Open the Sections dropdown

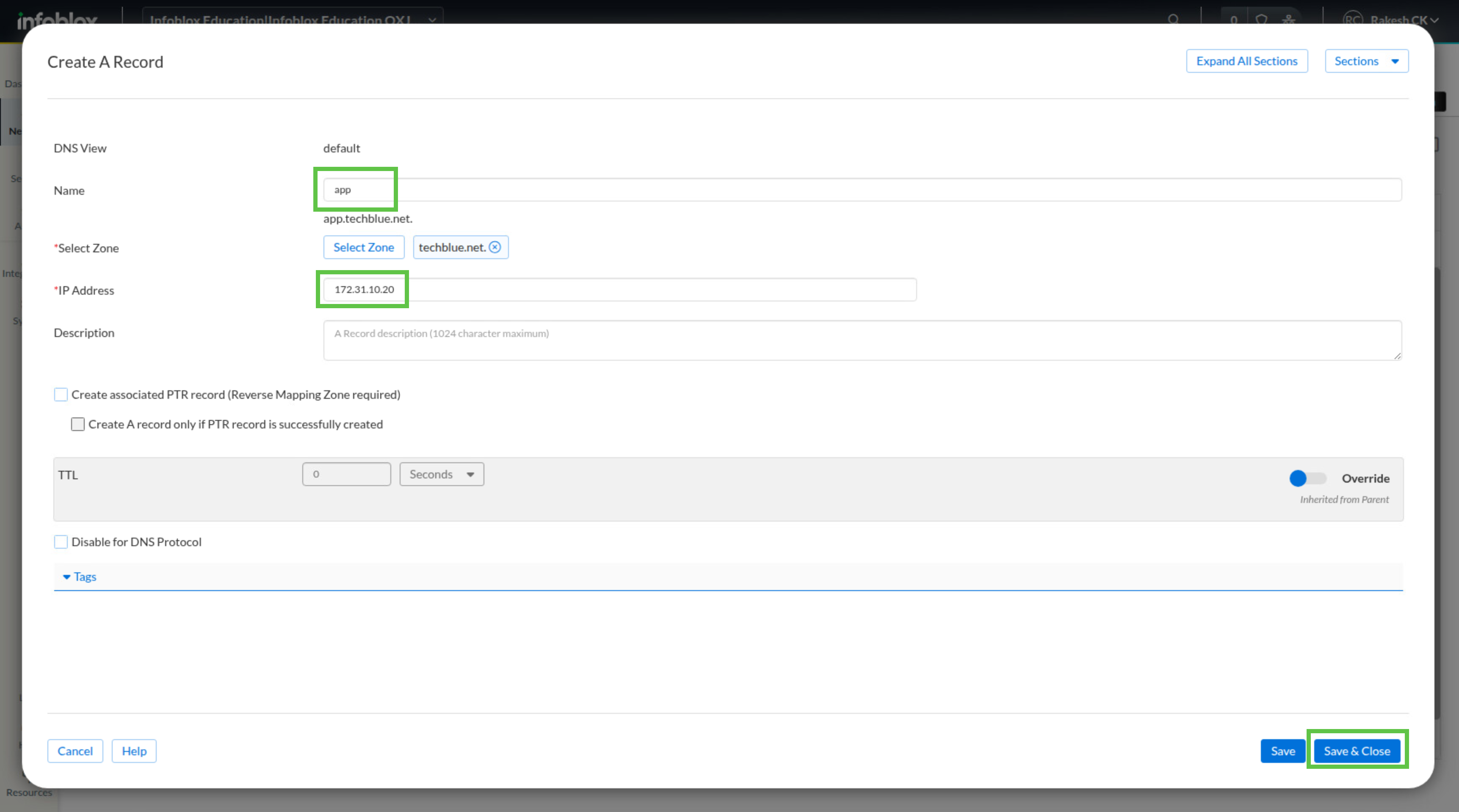click(1366, 61)
